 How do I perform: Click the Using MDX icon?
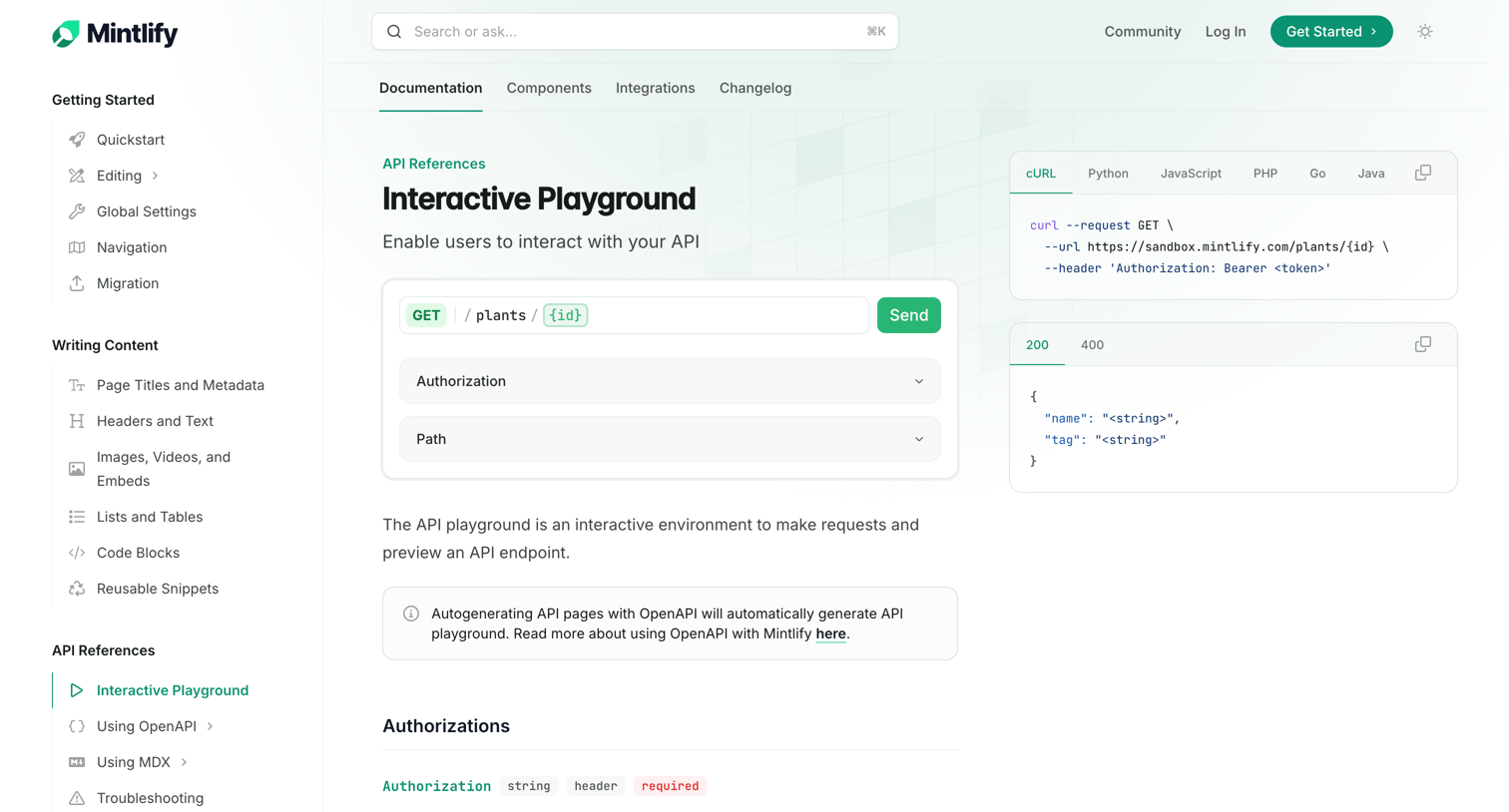(x=77, y=762)
